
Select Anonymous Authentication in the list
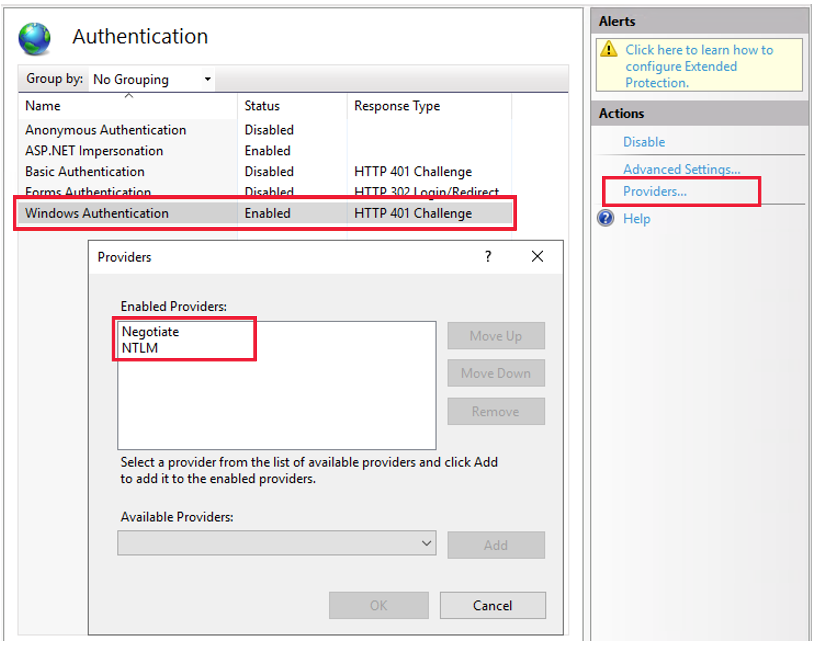(105, 130)
